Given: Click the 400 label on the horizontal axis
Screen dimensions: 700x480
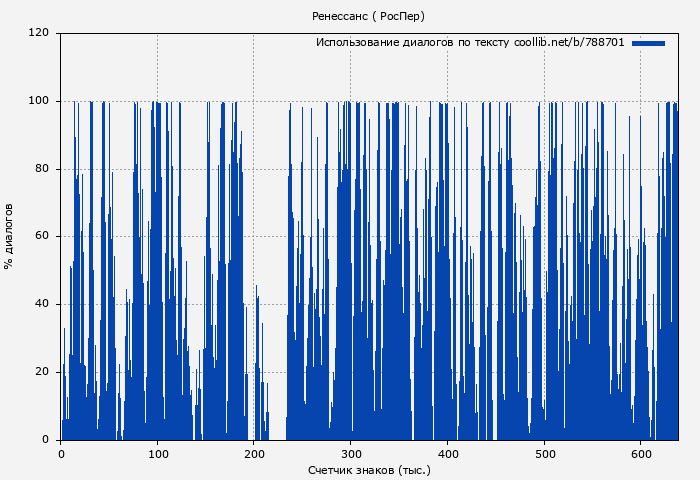Looking at the screenshot, I should click(x=447, y=453).
